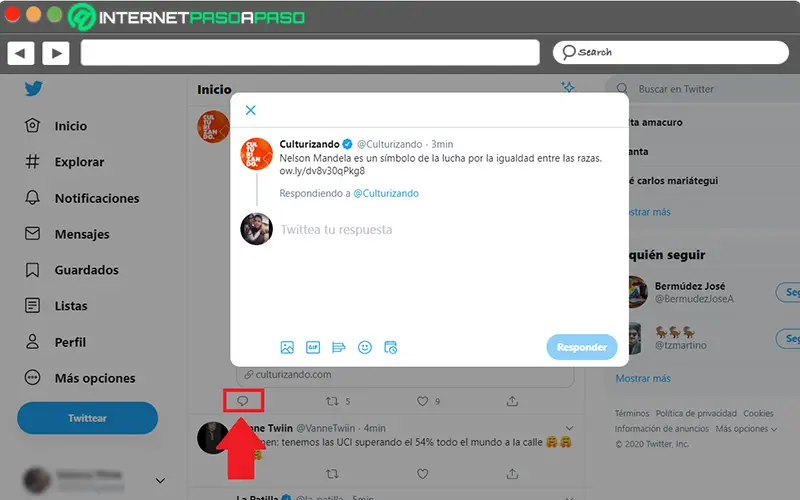The width and height of the screenshot is (800, 500).
Task: Open Listas in sidebar
Action: (56, 306)
